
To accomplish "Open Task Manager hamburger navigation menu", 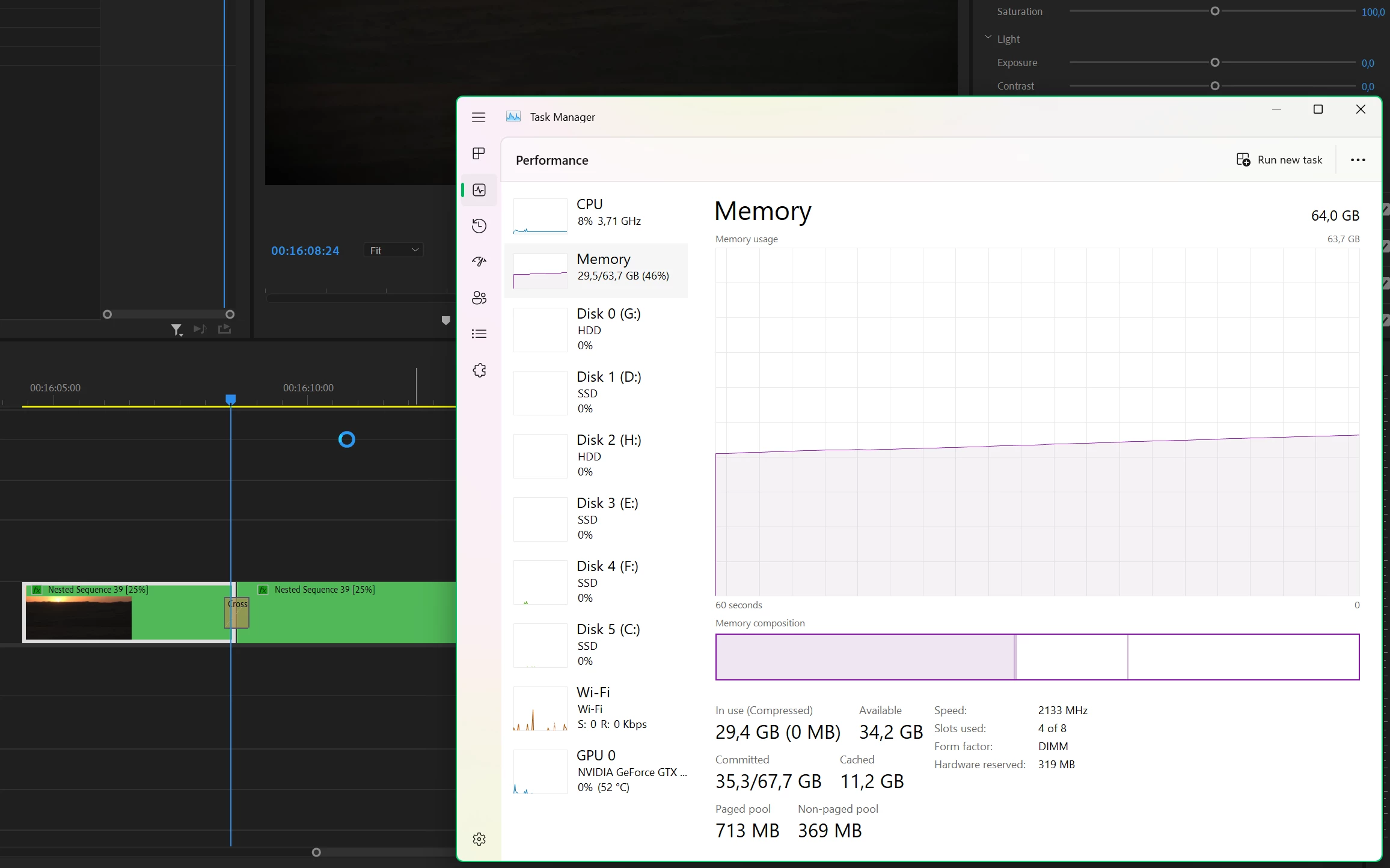I will pyautogui.click(x=479, y=117).
